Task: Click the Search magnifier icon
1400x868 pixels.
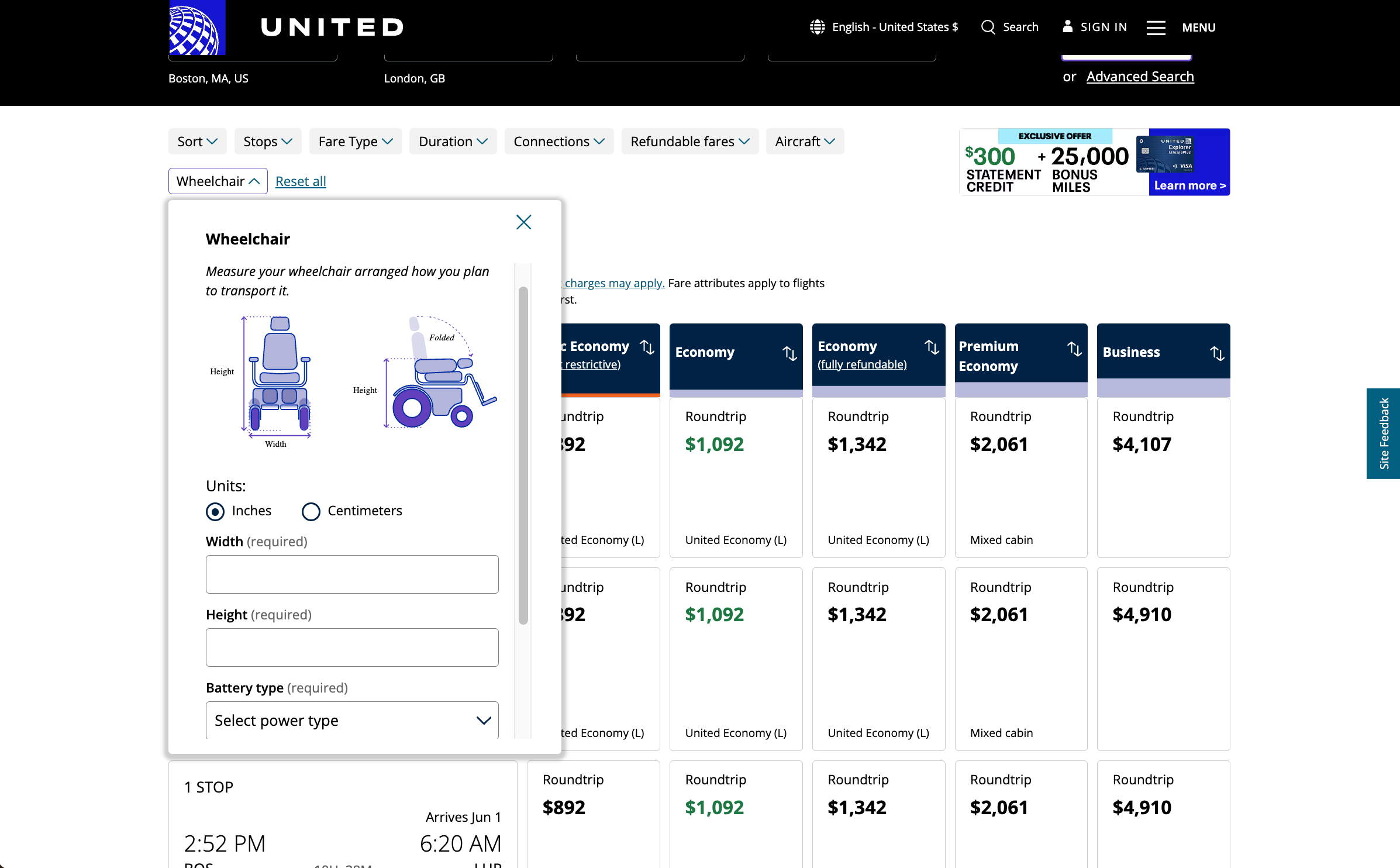Action: pos(988,27)
